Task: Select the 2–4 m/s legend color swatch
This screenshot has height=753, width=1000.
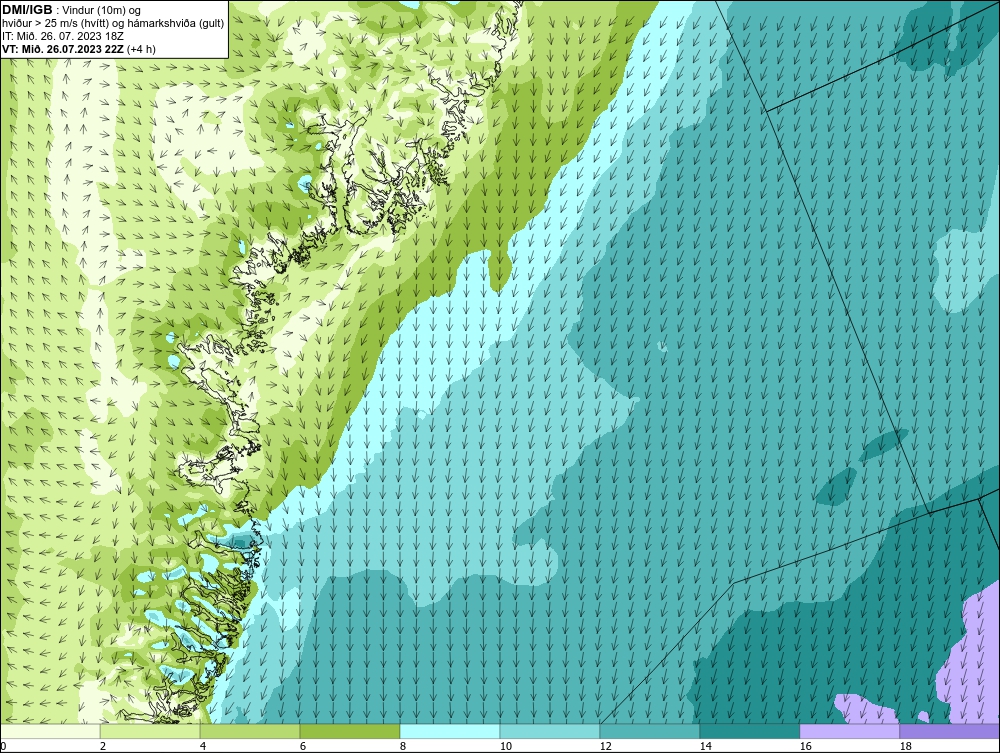Action: [x=150, y=731]
